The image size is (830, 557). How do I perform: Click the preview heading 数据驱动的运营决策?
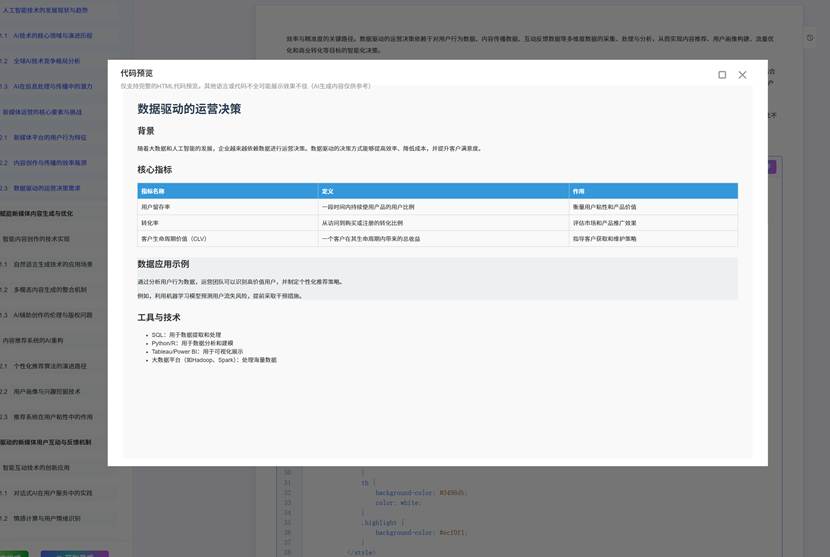[189, 109]
